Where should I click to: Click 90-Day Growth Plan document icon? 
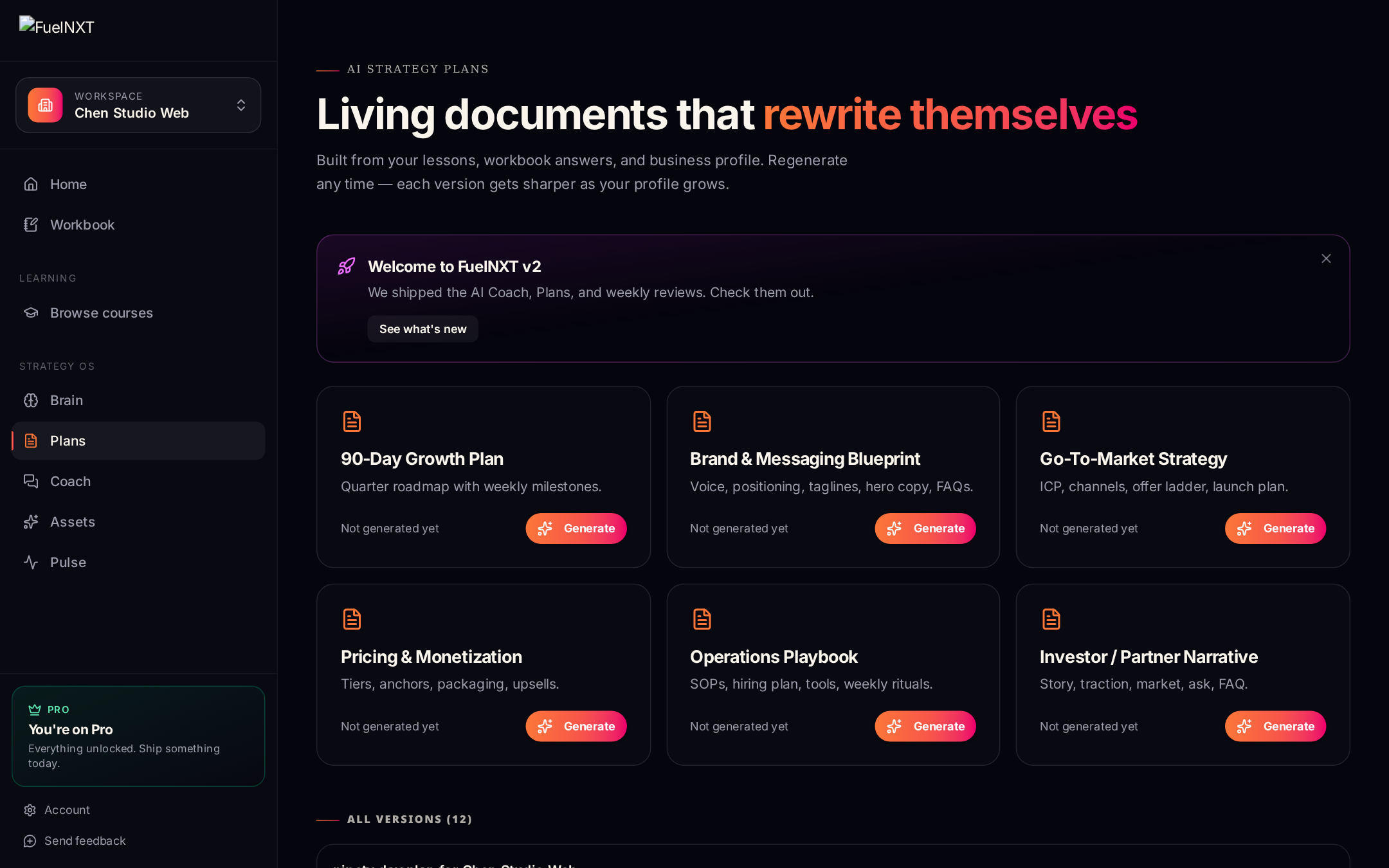(352, 422)
